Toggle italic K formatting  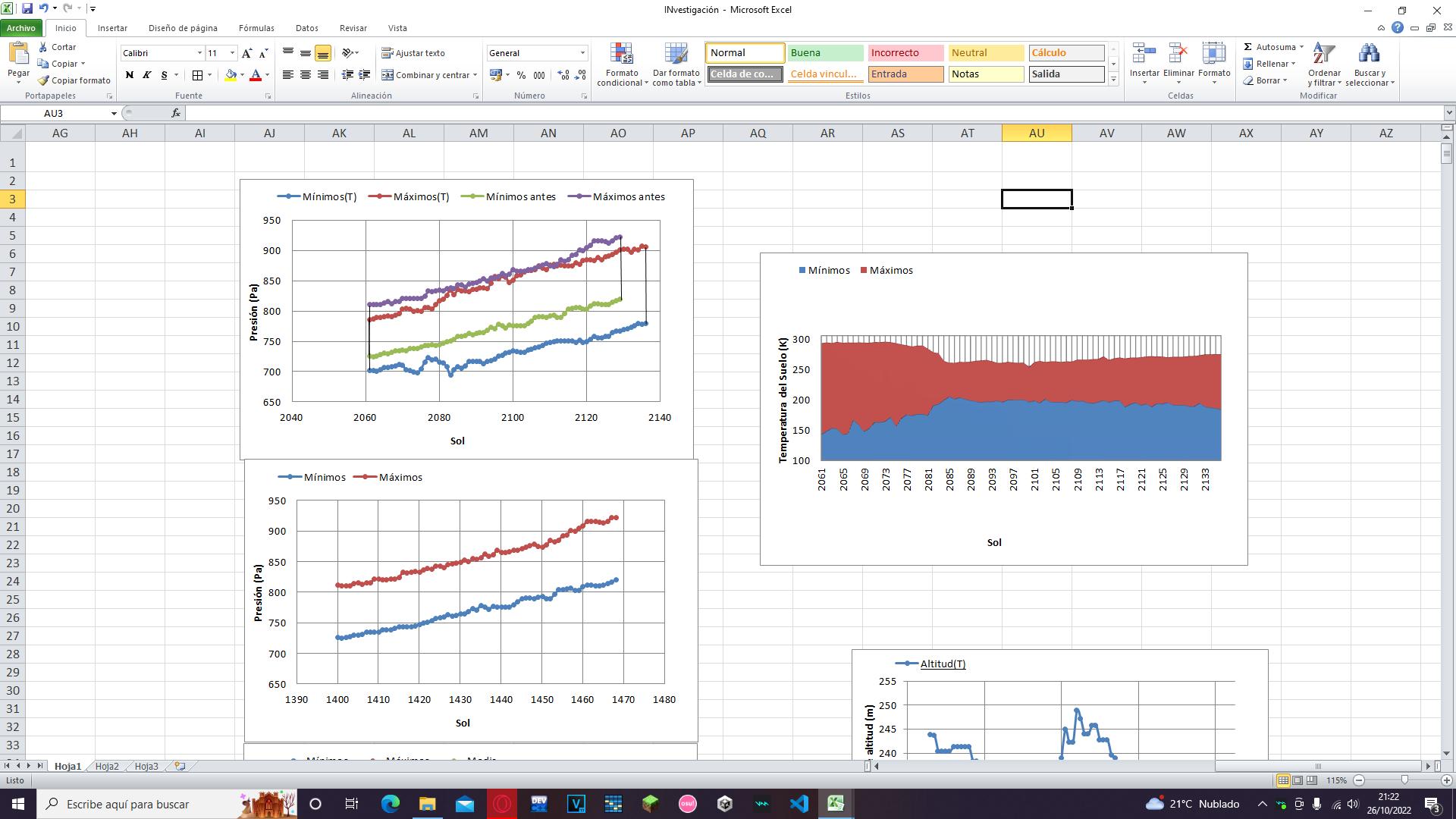pyautogui.click(x=146, y=75)
